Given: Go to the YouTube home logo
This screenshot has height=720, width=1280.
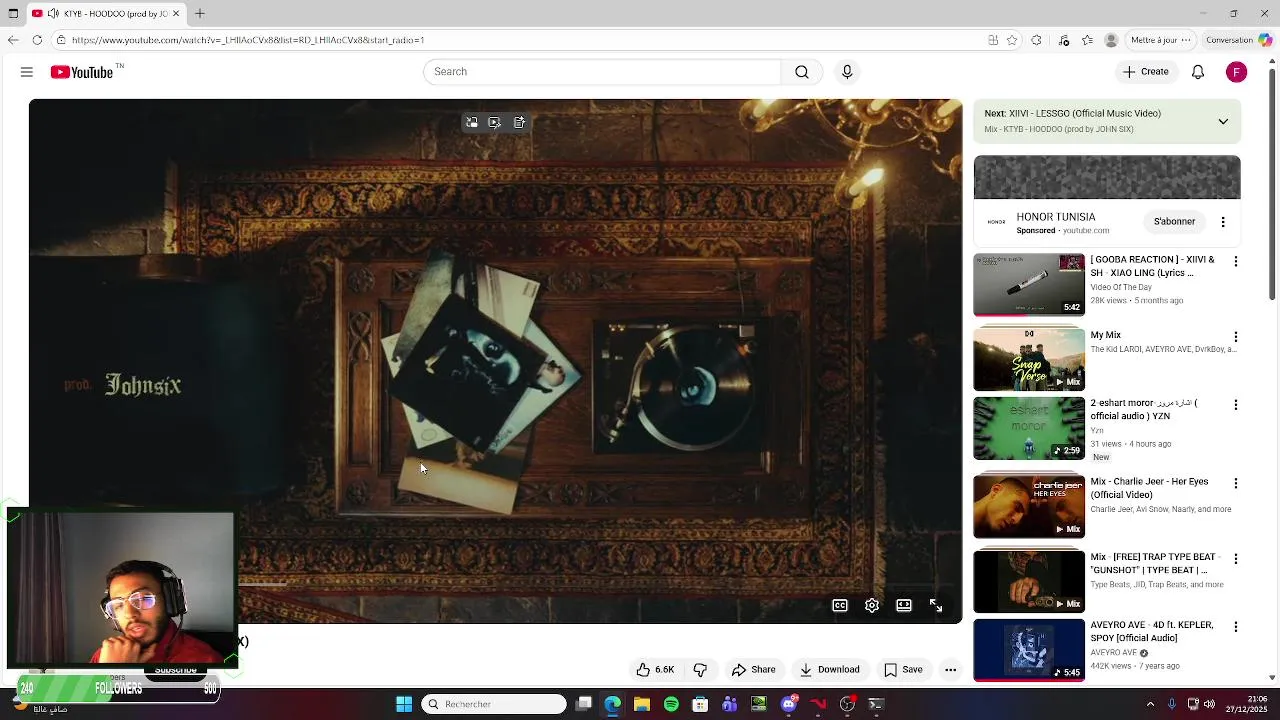Looking at the screenshot, I should coord(82,72).
